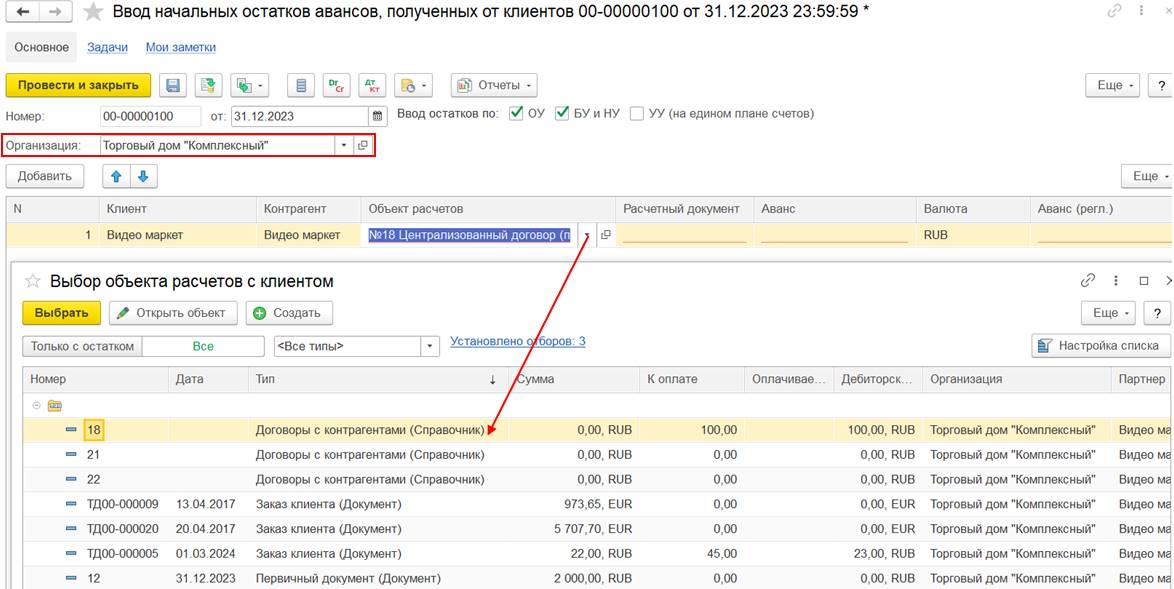This screenshot has height=589, width=1174.
Task: Open the top Еще menu of the document
Action: [1113, 85]
